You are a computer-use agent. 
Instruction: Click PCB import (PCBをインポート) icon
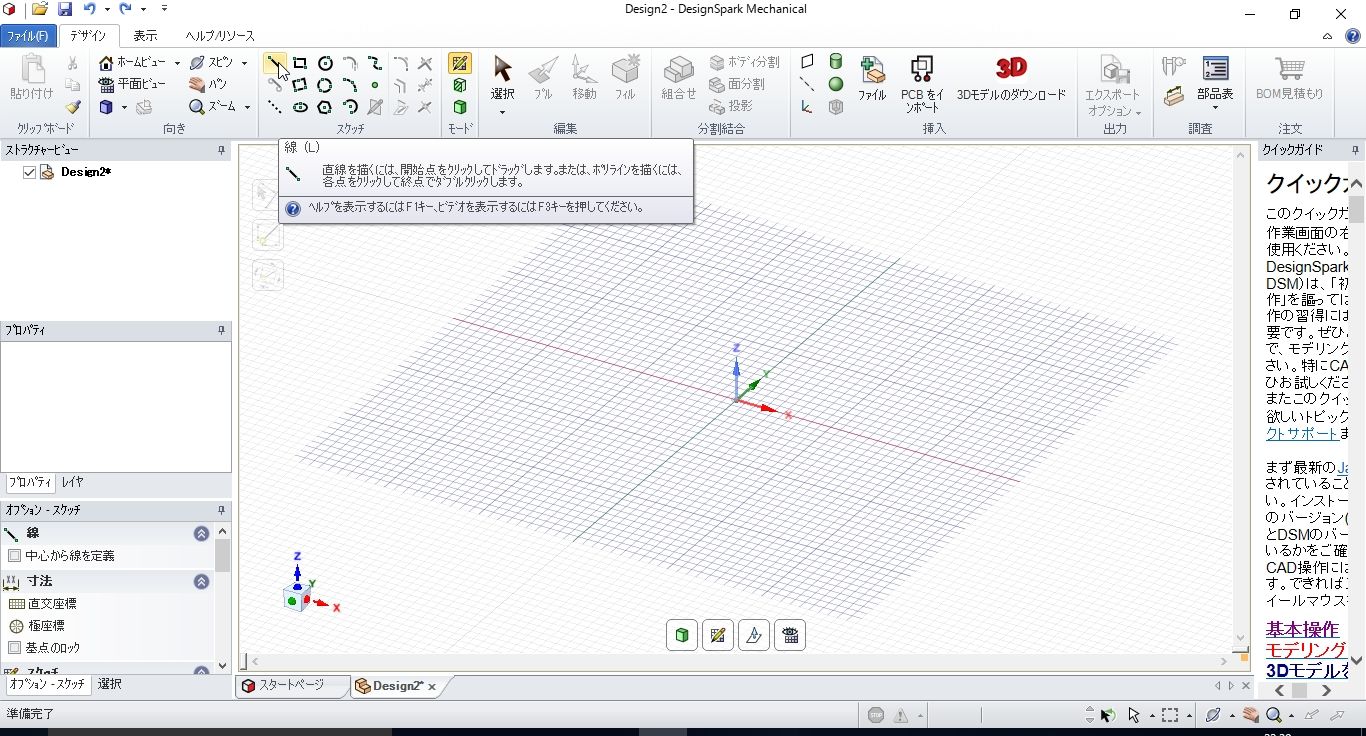click(921, 83)
